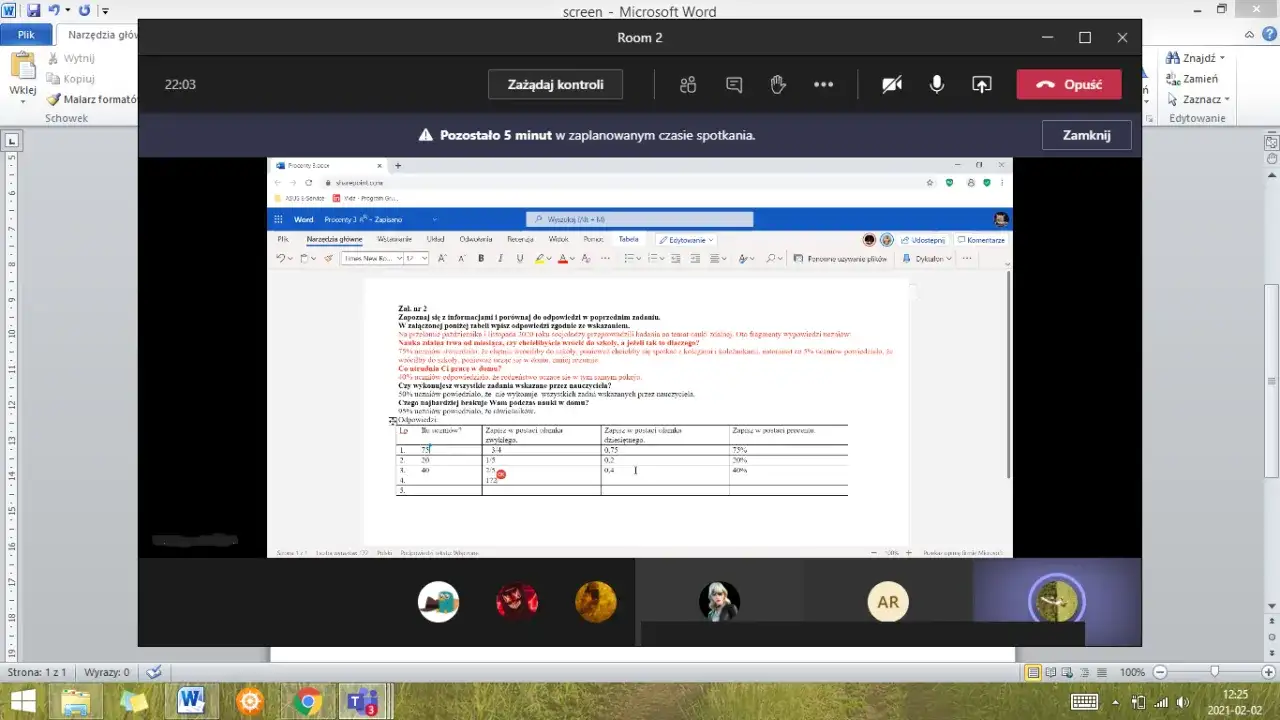Image resolution: width=1280 pixels, height=720 pixels.
Task: Turn on the camera
Action: (x=891, y=85)
